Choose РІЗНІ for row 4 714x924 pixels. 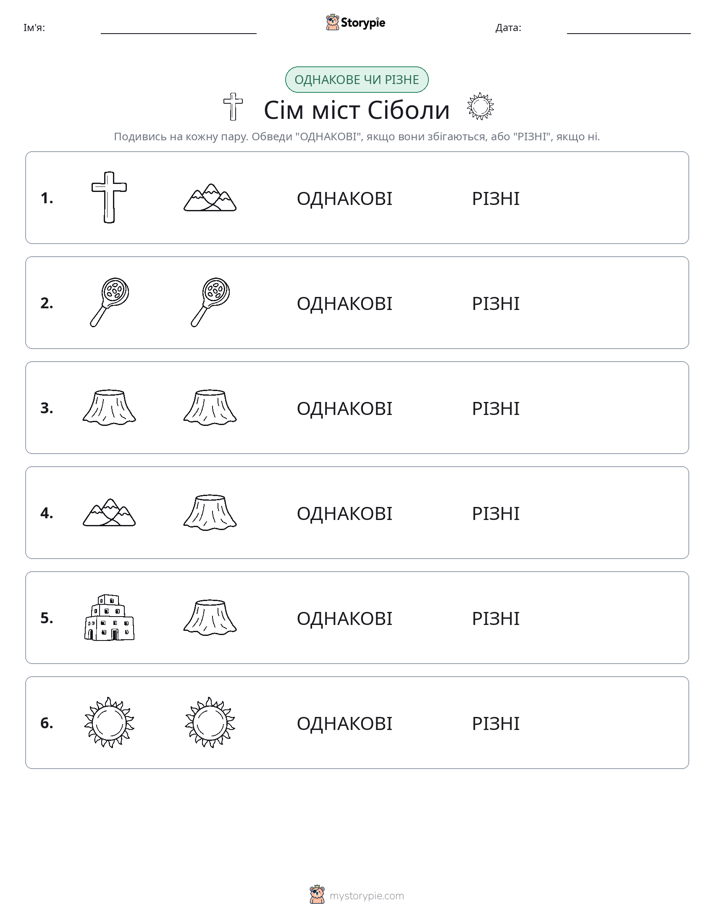coord(495,513)
